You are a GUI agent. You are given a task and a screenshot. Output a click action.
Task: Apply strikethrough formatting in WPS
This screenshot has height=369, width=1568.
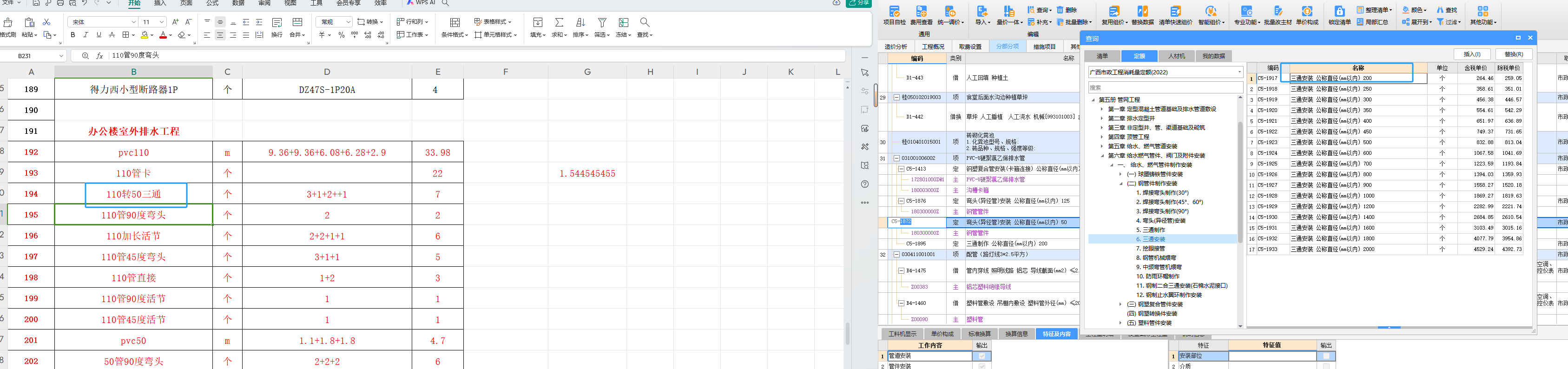112,35
